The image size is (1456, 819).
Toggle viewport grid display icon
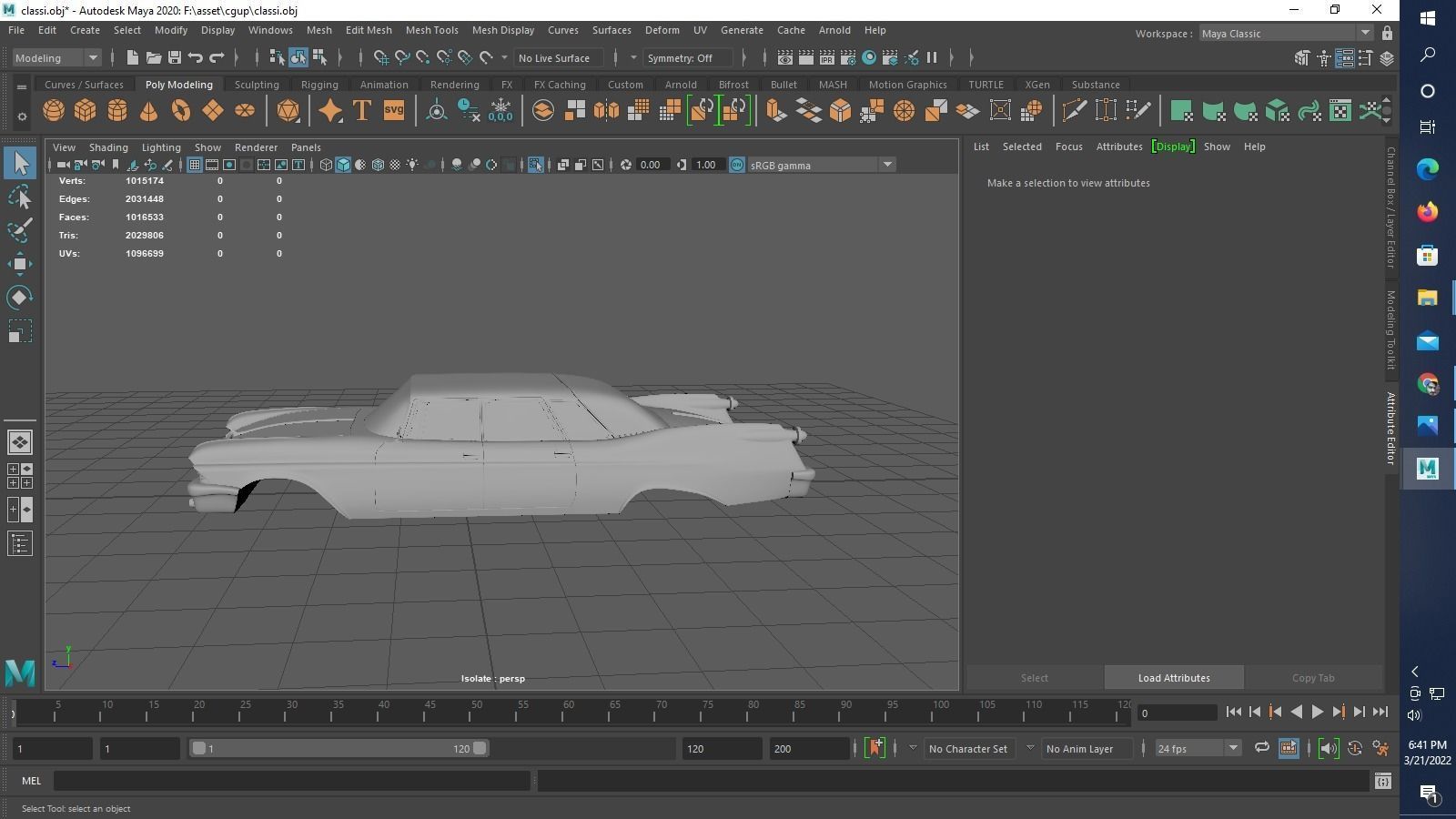coord(195,165)
